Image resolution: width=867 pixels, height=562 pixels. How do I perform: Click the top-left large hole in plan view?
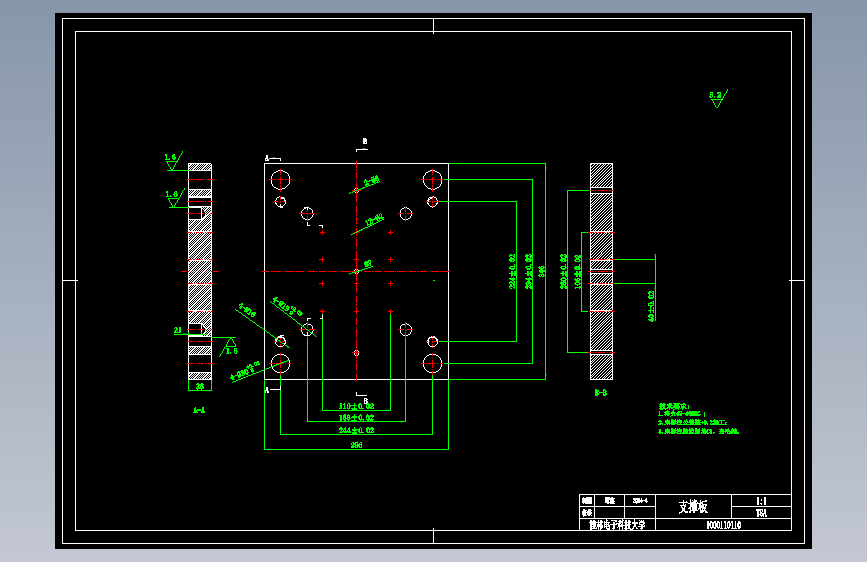coord(280,180)
